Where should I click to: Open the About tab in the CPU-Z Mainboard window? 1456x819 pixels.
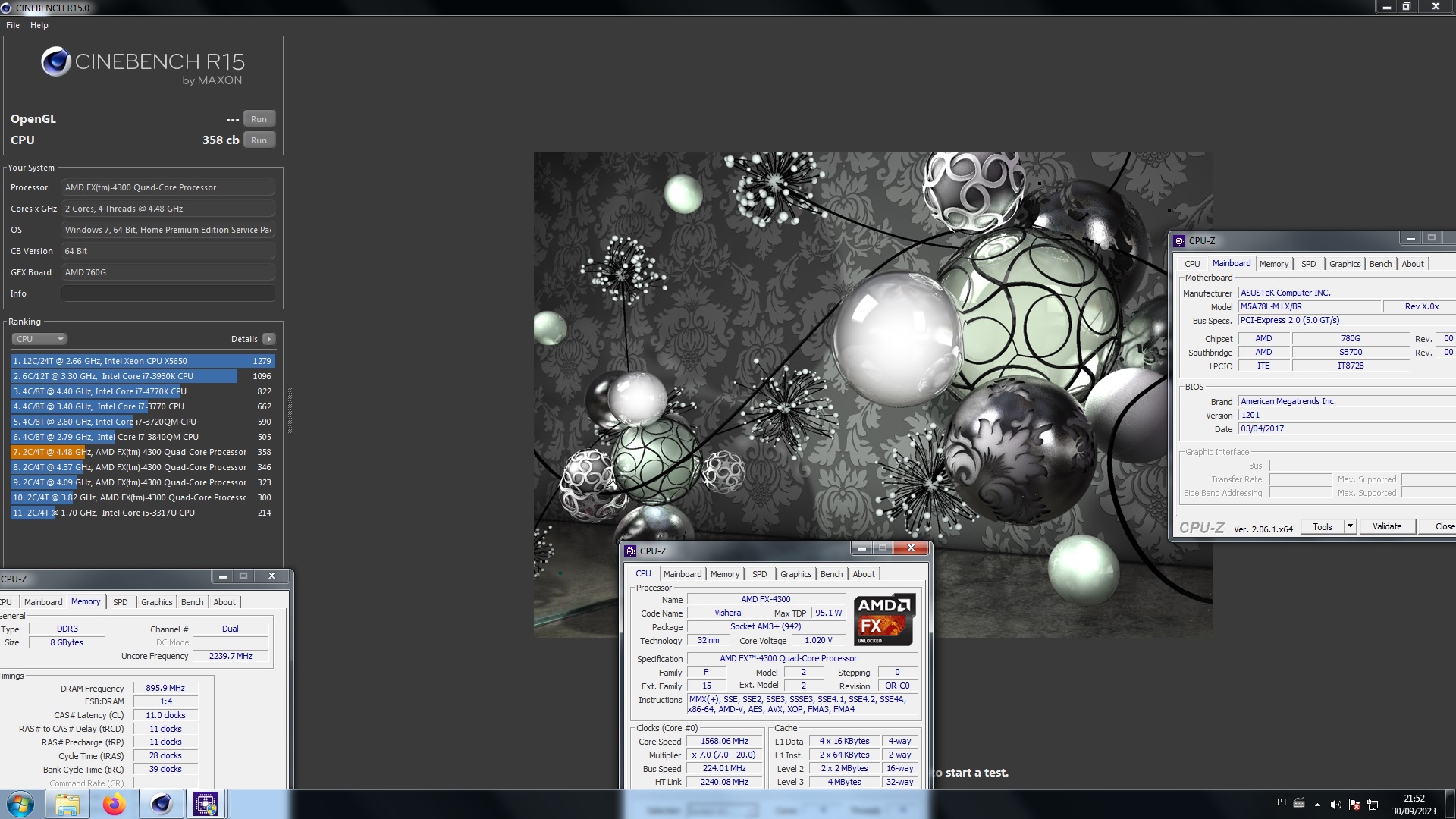click(1413, 264)
